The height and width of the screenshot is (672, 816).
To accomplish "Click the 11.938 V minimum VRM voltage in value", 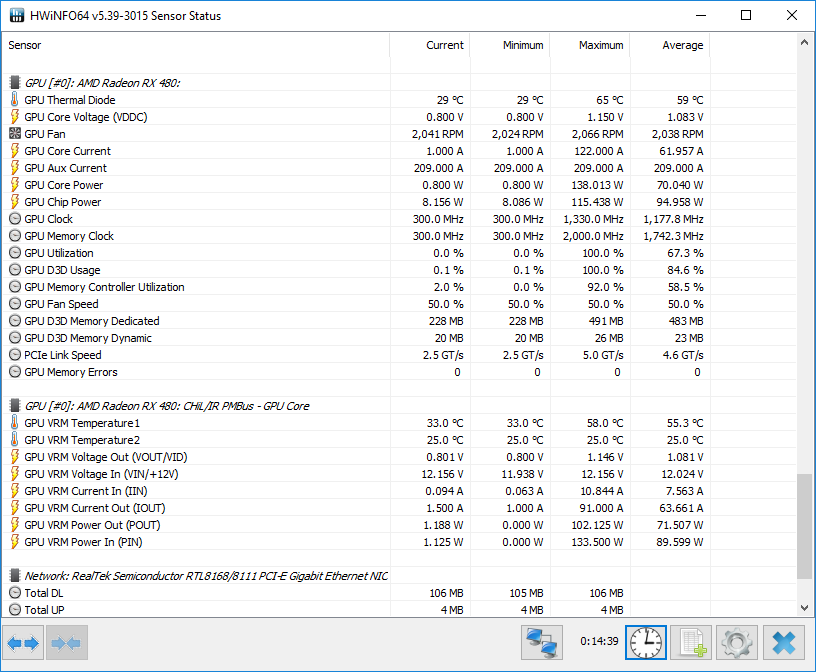I will (x=522, y=474).
